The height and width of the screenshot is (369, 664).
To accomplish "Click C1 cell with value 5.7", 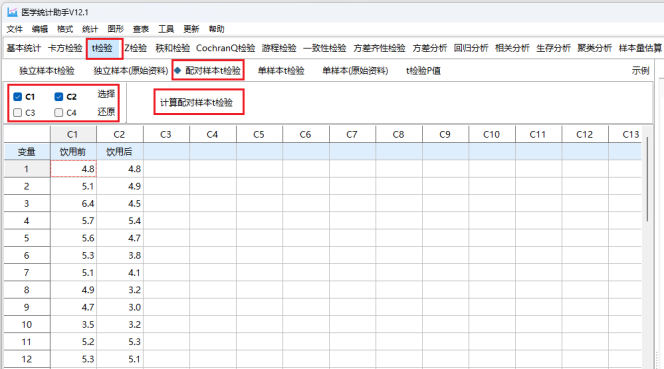I will pos(73,221).
